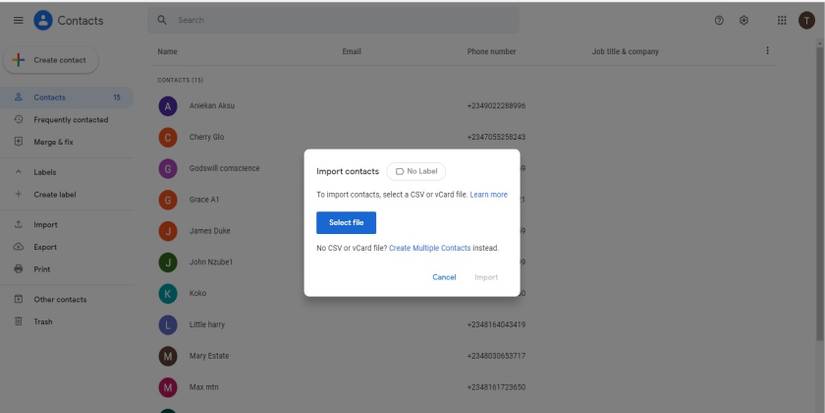Screen dimensions: 825x413
Task: Open the Help question mark icon
Action: pos(719,21)
